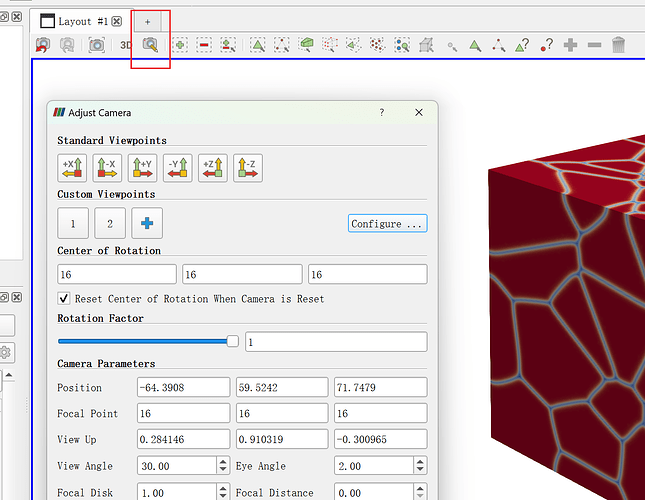The height and width of the screenshot is (500, 645).
Task: Set view direction to +Z
Action: (213, 168)
